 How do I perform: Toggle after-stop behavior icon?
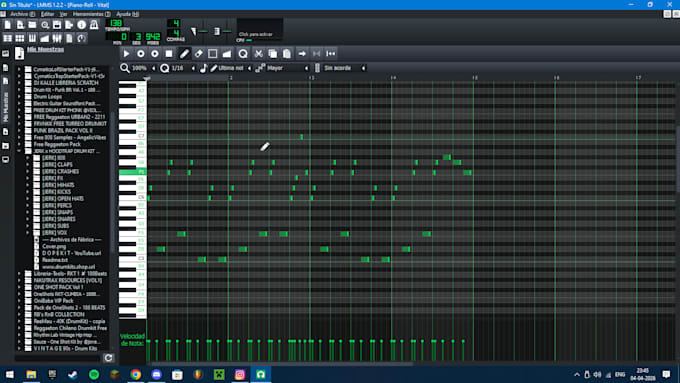pos(331,54)
